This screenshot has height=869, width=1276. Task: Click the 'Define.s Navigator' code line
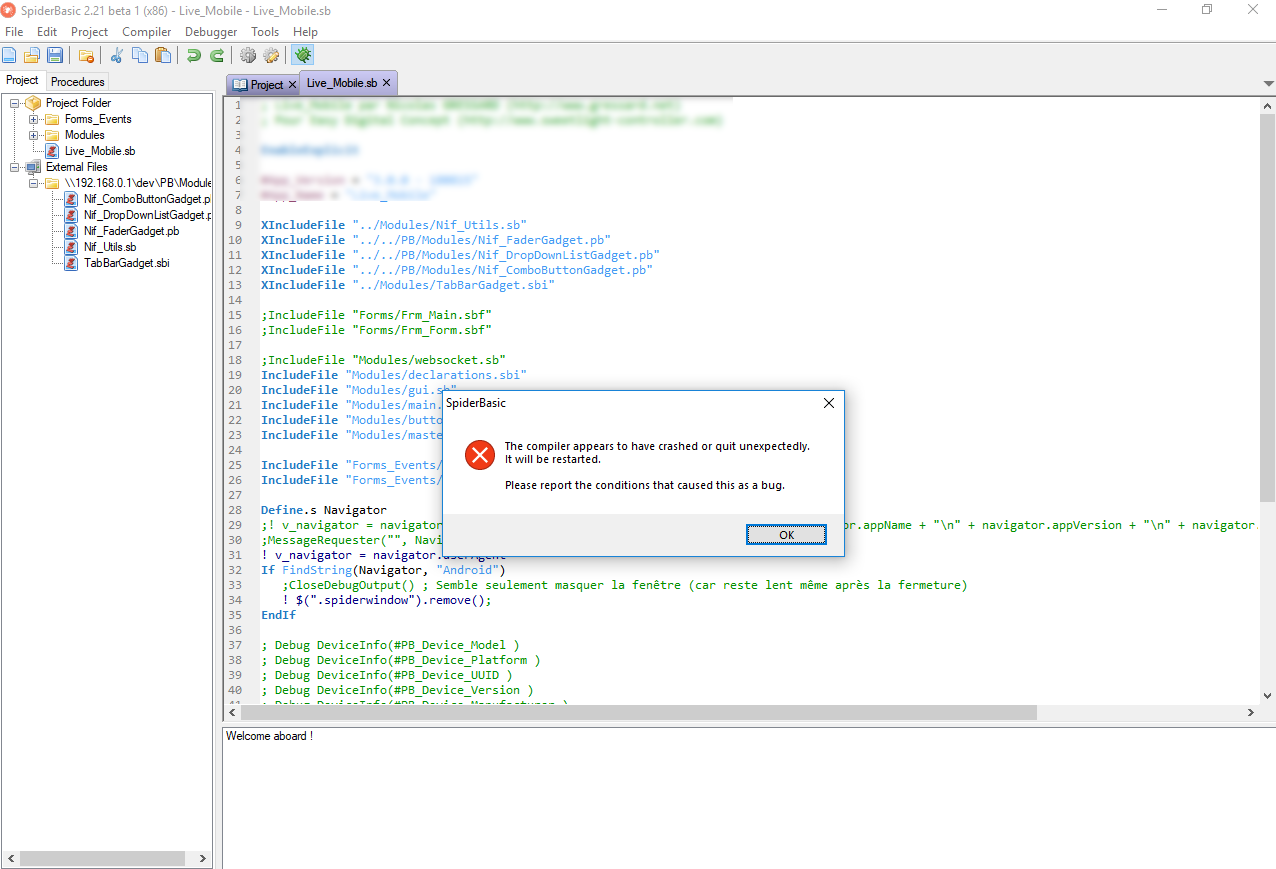[323, 510]
